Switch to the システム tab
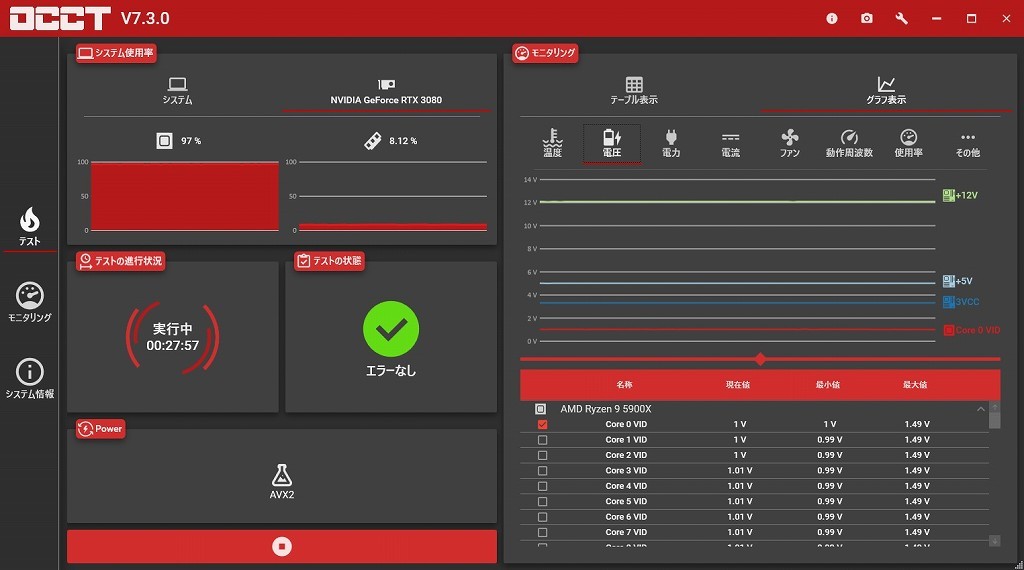This screenshot has height=570, width=1024. 177,91
